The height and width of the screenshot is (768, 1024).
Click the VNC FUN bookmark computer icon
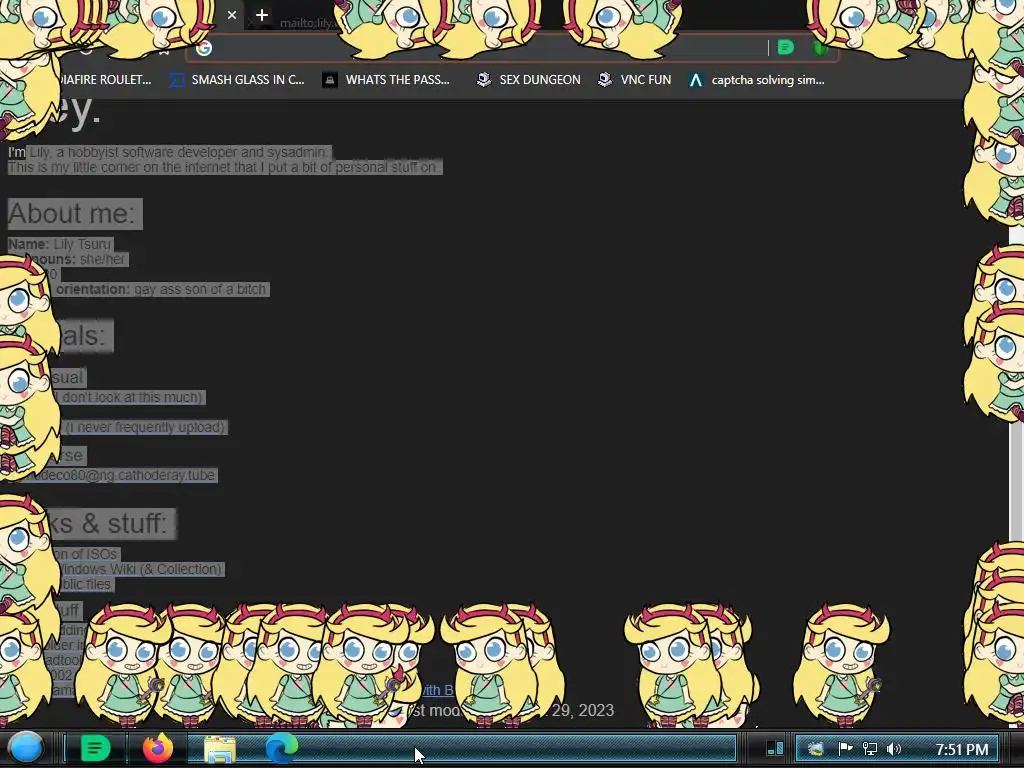point(605,80)
